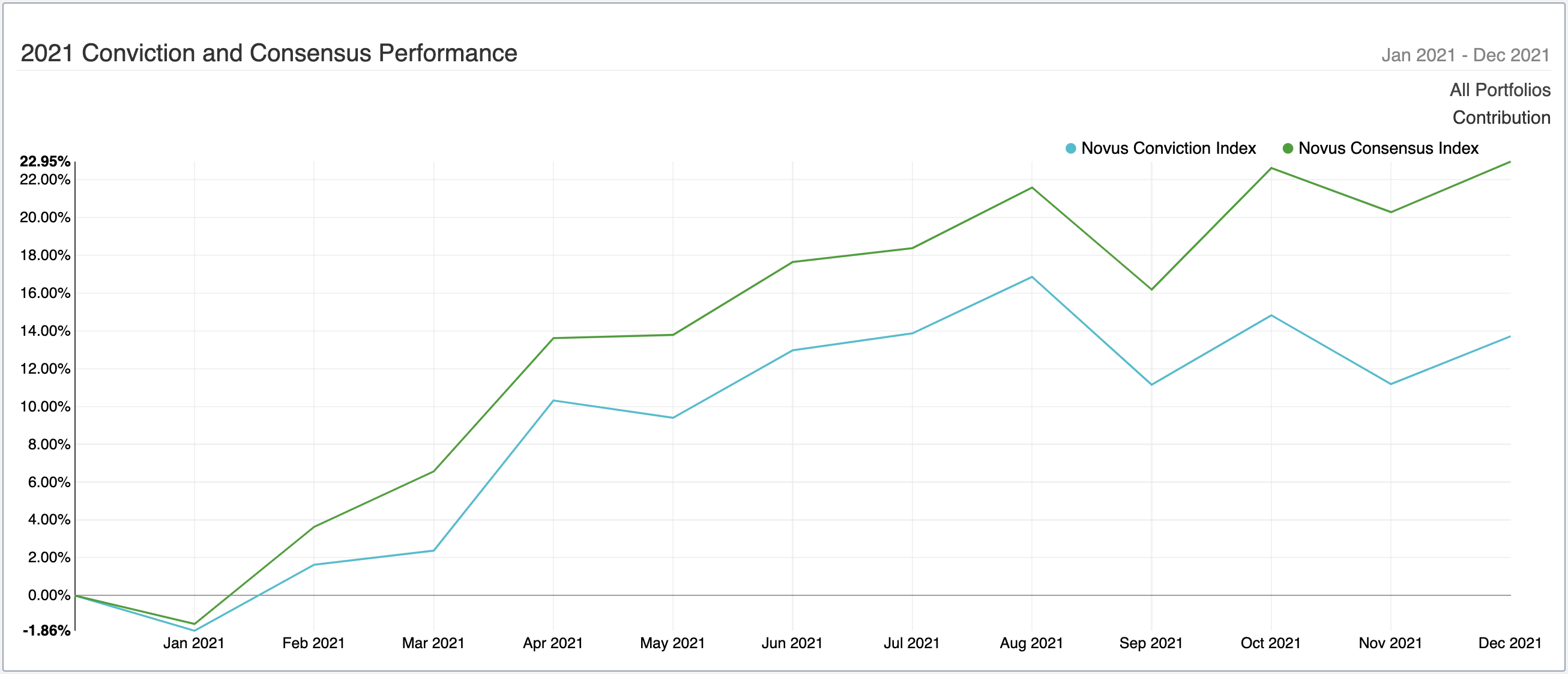1568x674 pixels.
Task: Click Conviction line peak at Aug 2021
Action: click(1032, 277)
